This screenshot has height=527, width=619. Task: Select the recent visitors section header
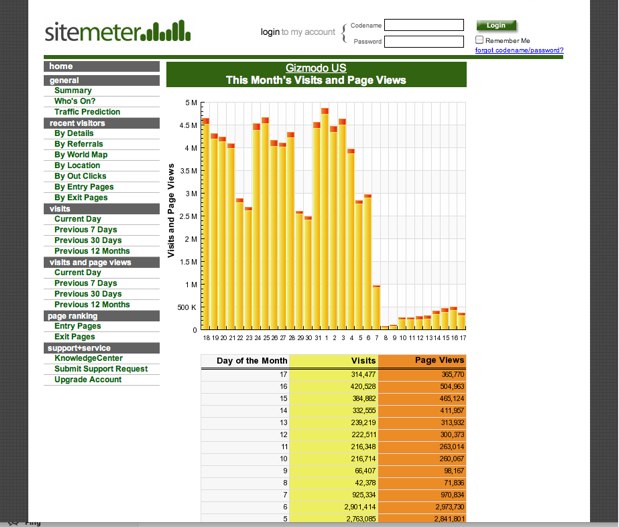102,123
